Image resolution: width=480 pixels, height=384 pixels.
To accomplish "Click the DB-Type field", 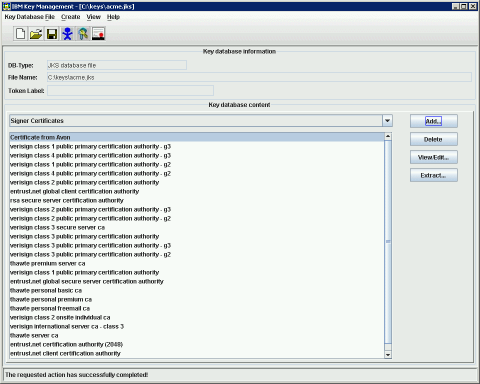I will (117, 65).
